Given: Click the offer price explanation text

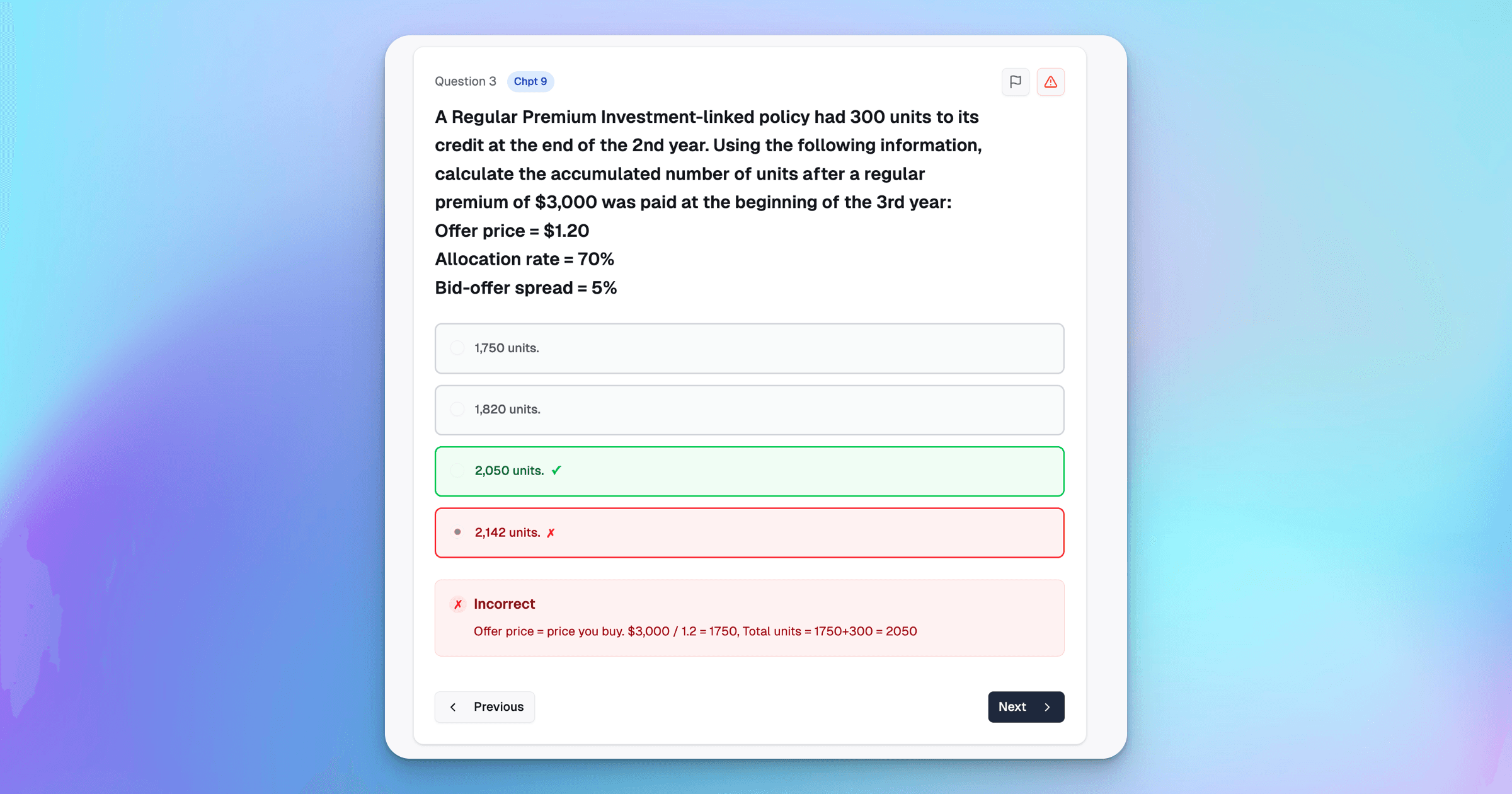Looking at the screenshot, I should tap(695, 631).
